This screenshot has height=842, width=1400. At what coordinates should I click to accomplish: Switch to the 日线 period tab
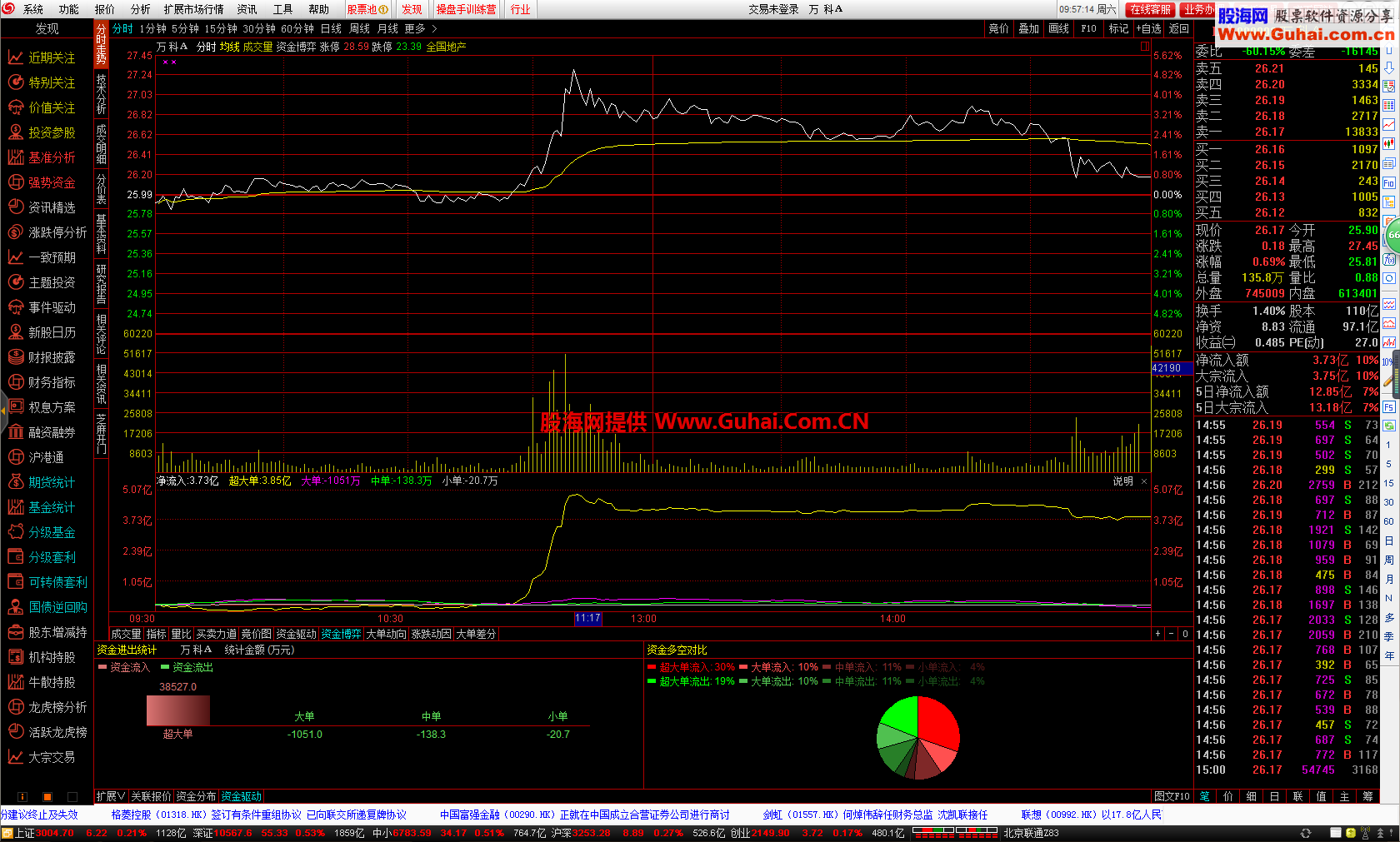(x=331, y=28)
